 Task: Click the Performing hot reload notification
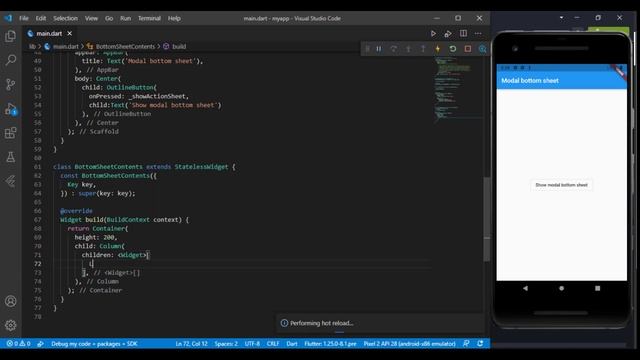380,323
